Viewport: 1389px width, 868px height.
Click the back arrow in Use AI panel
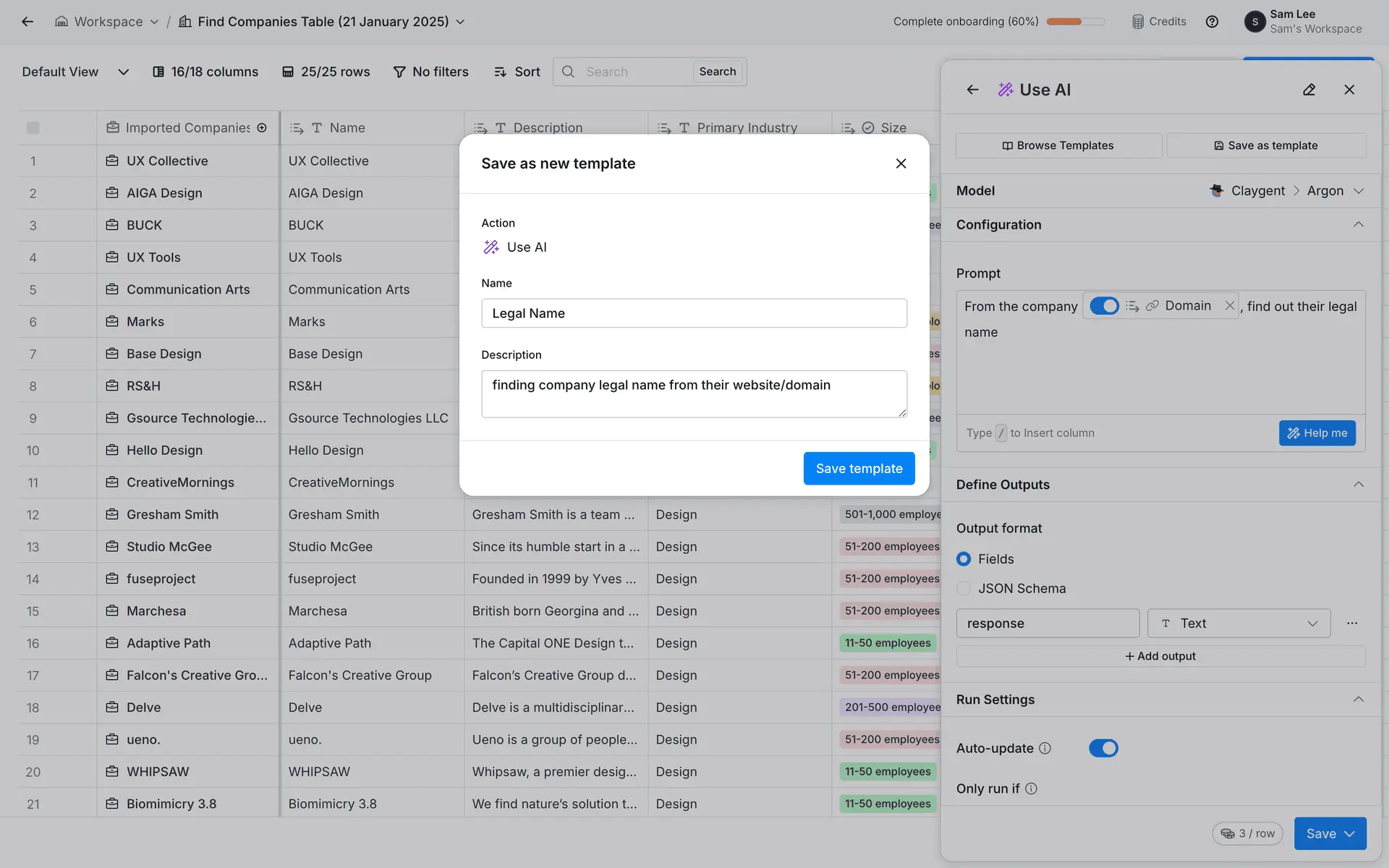click(972, 90)
